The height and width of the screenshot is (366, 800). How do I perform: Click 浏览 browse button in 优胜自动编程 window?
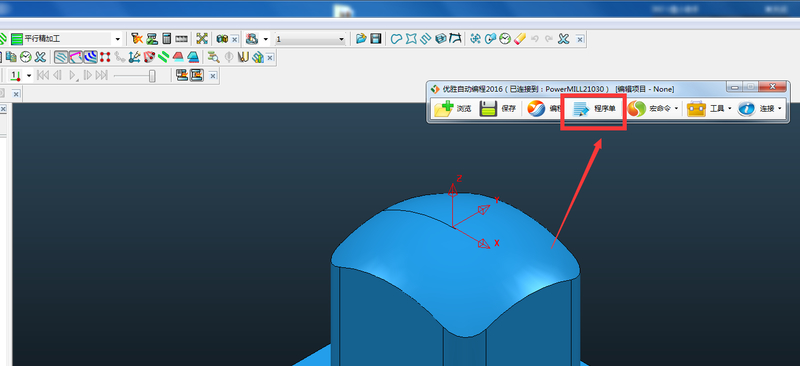click(x=453, y=108)
